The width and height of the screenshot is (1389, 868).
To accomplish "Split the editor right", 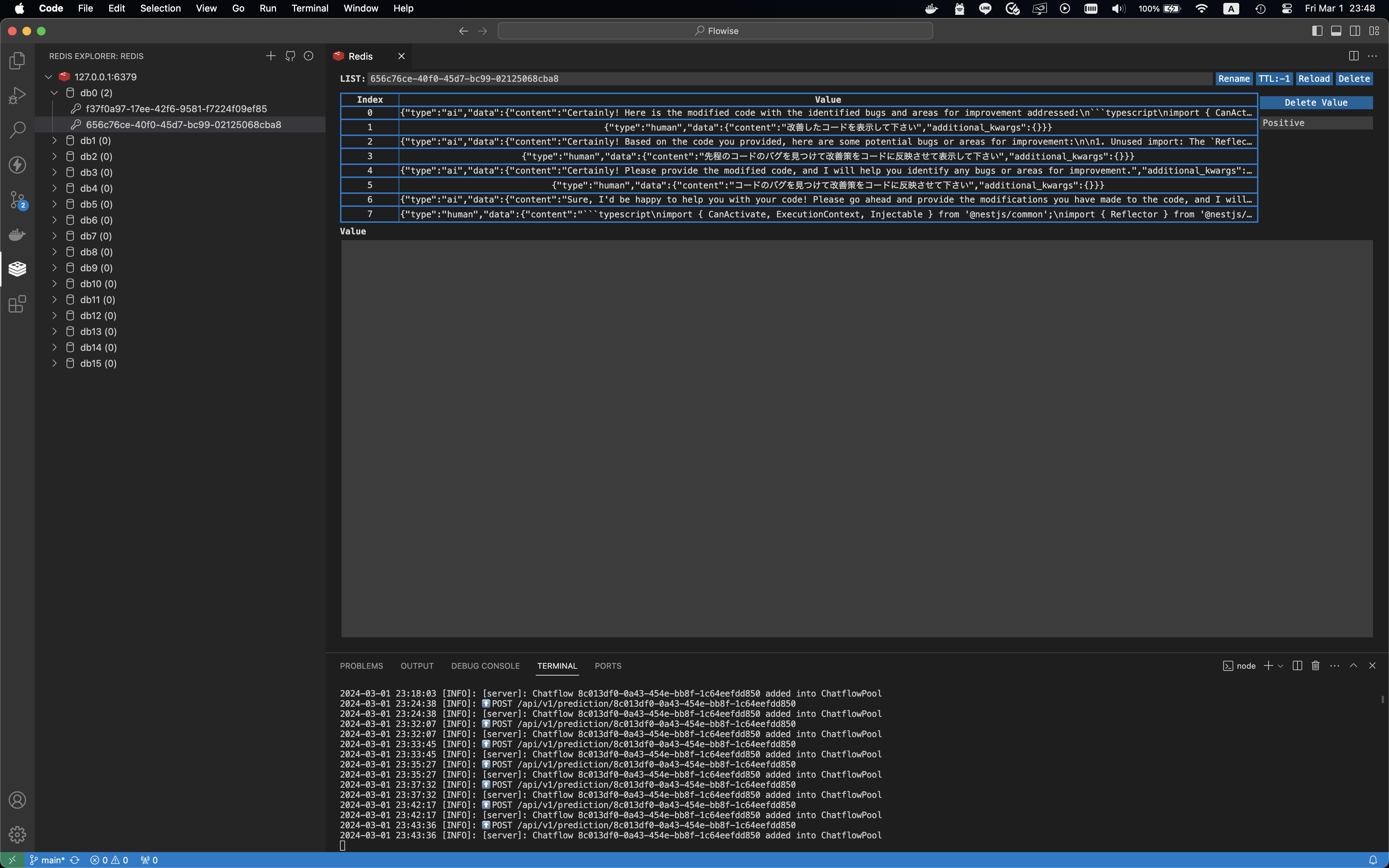I will tap(1354, 56).
